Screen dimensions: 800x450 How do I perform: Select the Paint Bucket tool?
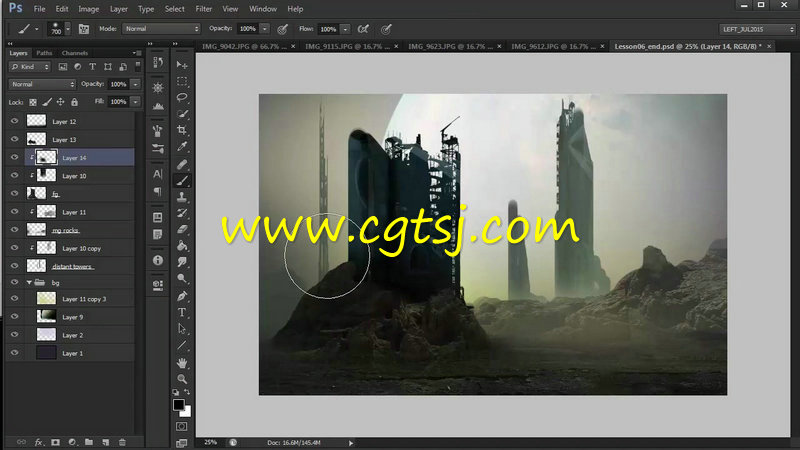click(182, 246)
